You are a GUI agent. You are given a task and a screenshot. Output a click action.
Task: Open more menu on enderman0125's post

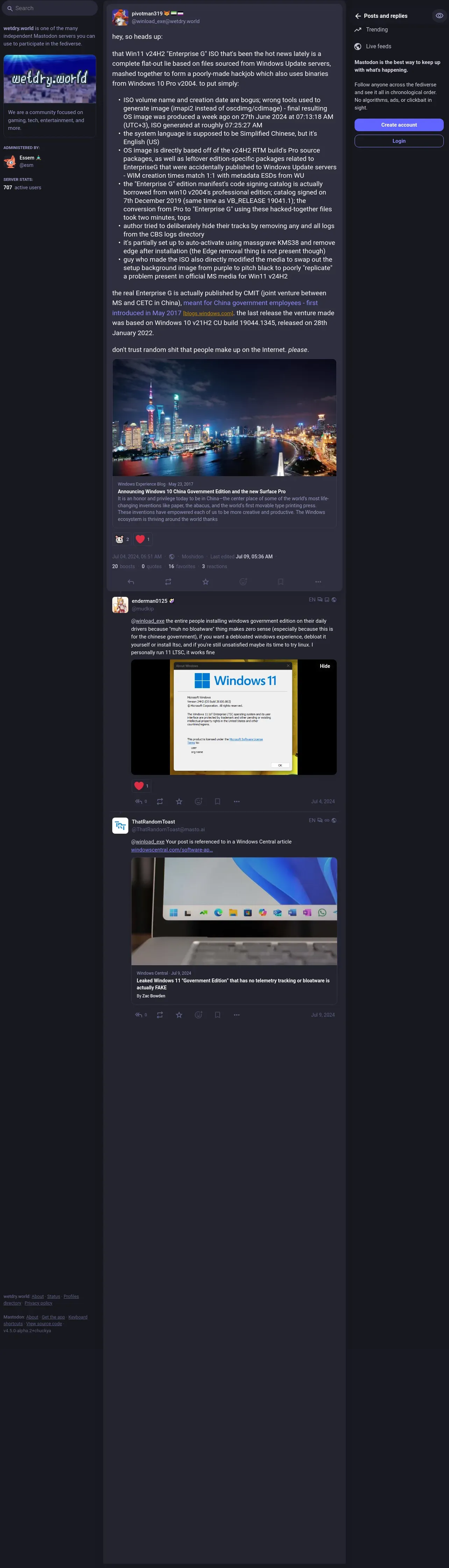pos(237,801)
